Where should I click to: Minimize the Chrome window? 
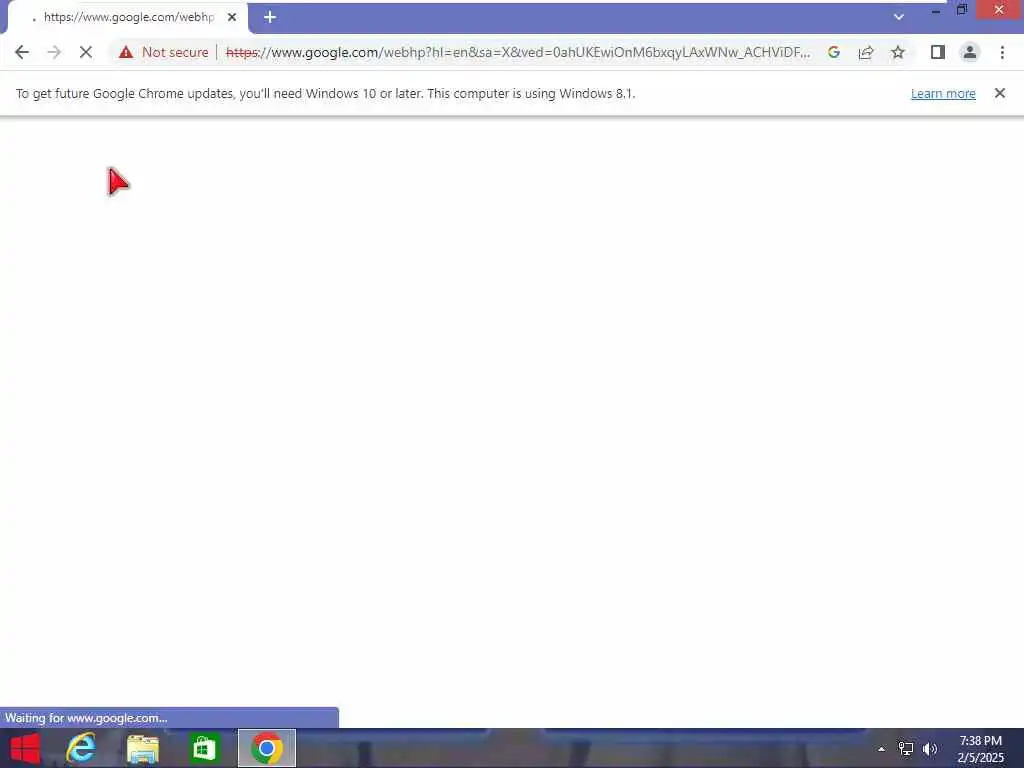point(936,11)
